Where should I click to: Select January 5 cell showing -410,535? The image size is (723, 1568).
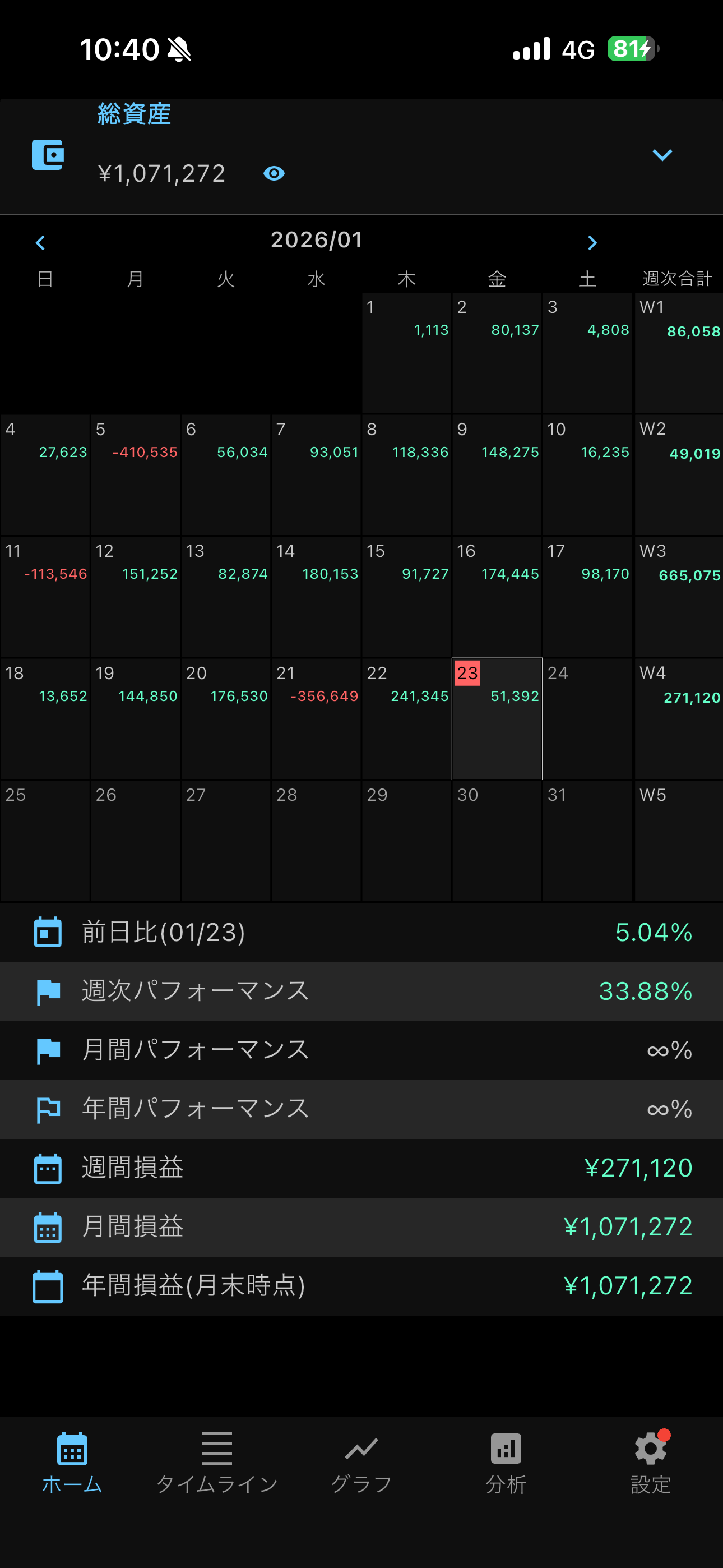click(135, 474)
